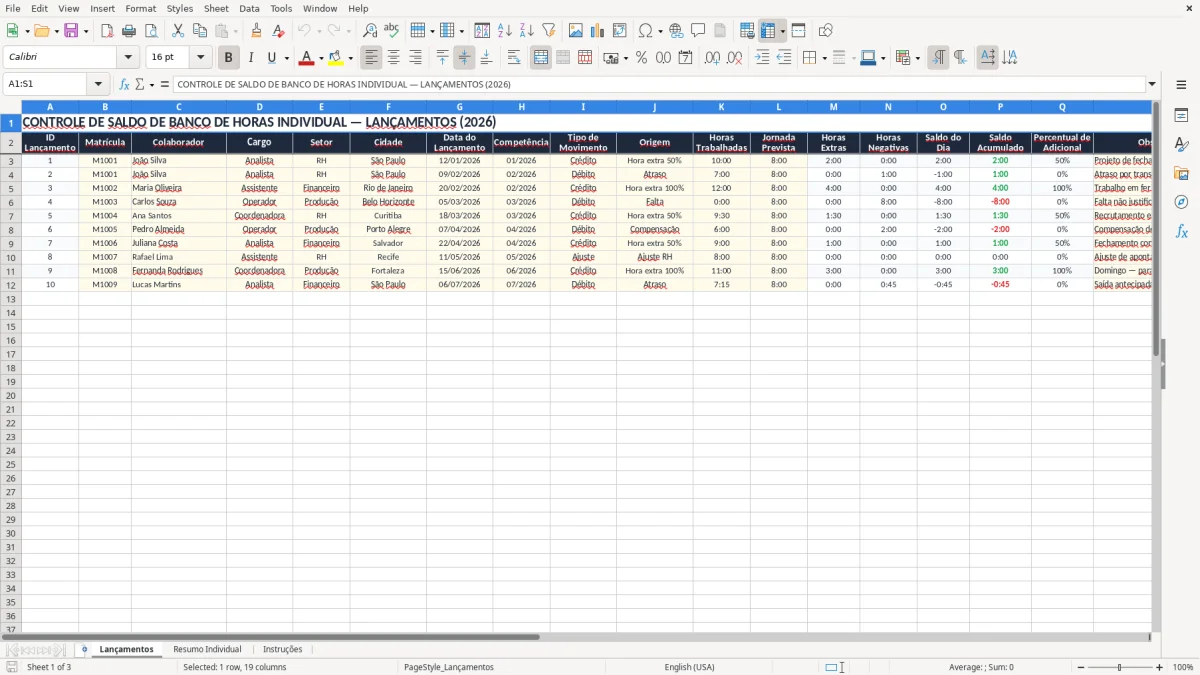Open the Data menu
This screenshot has width=1200, height=675.
click(249, 8)
